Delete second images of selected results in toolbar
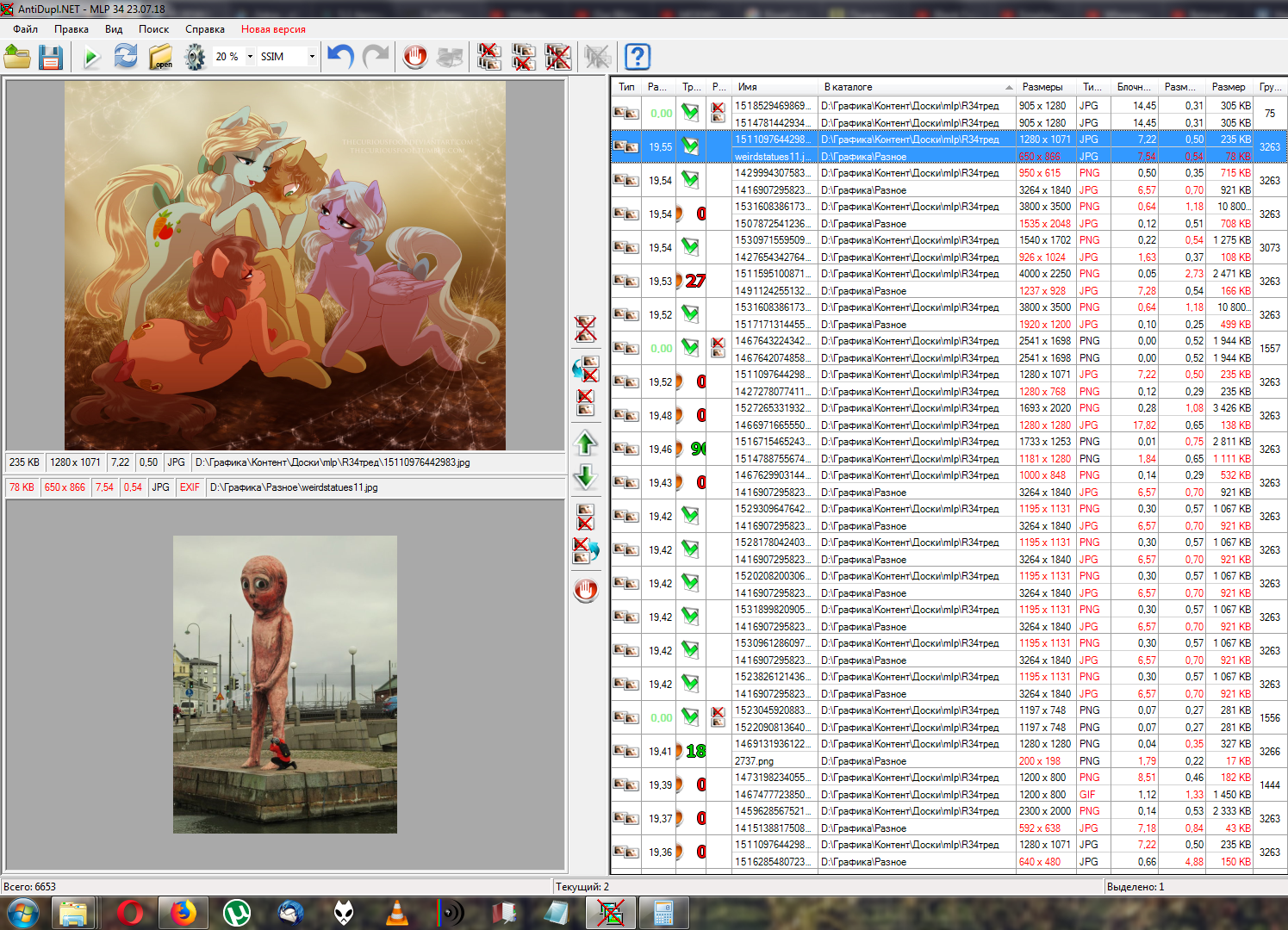This screenshot has height=930, width=1288. [524, 57]
